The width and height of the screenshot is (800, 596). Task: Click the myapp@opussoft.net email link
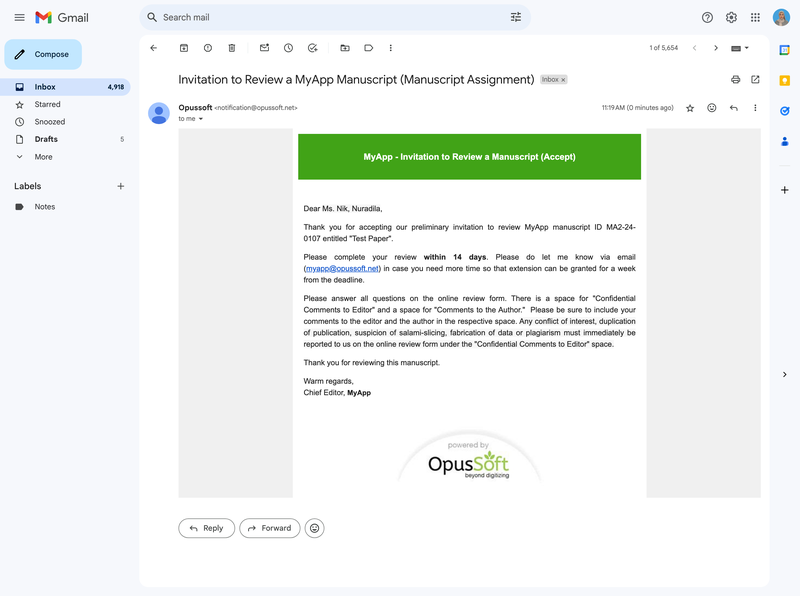pos(342,268)
